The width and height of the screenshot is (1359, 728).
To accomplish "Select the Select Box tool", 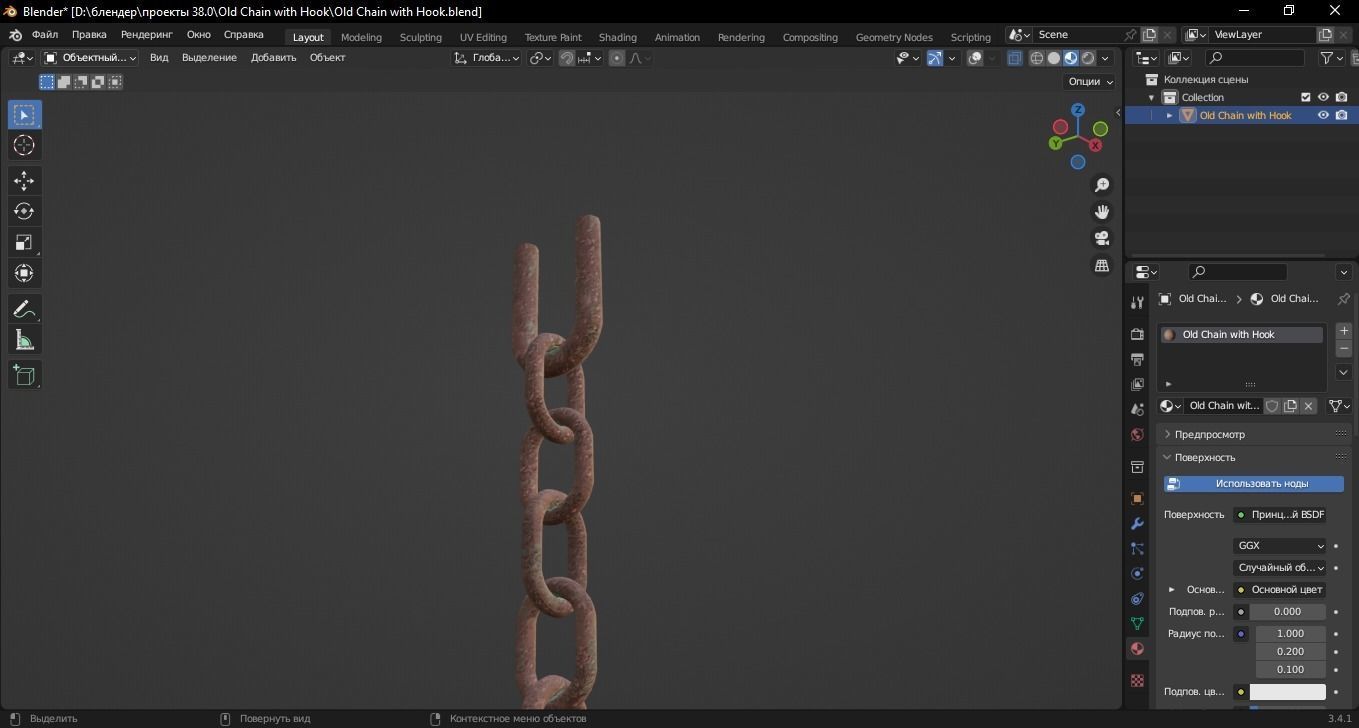I will tap(24, 114).
